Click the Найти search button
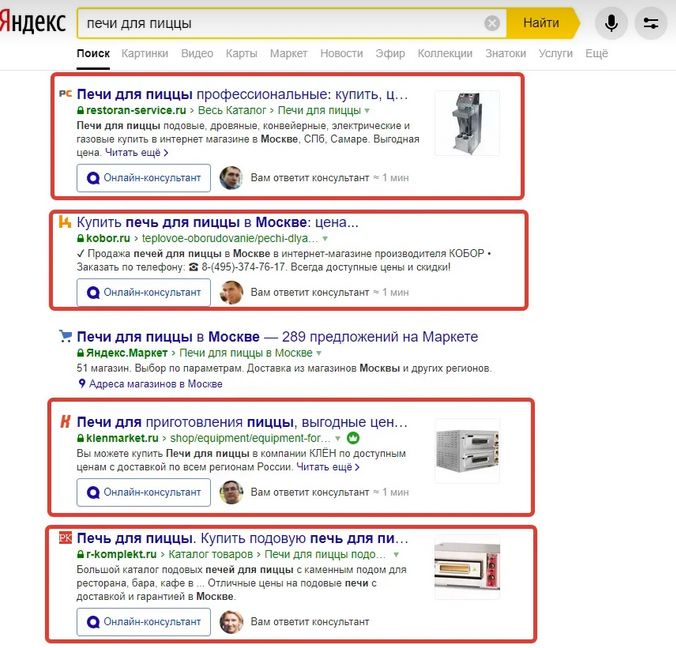 (541, 23)
